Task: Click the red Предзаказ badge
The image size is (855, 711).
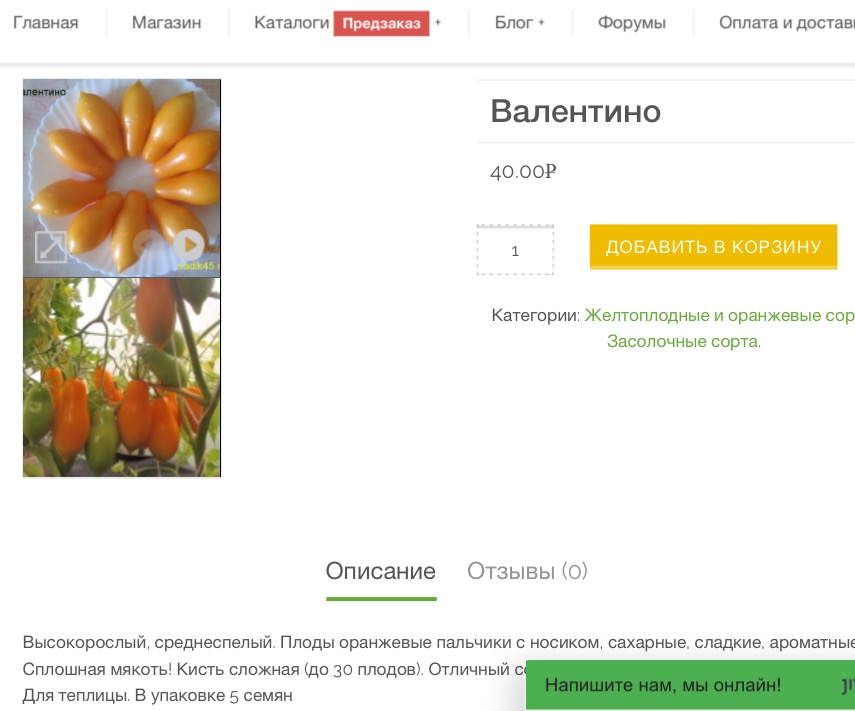Action: 381,23
